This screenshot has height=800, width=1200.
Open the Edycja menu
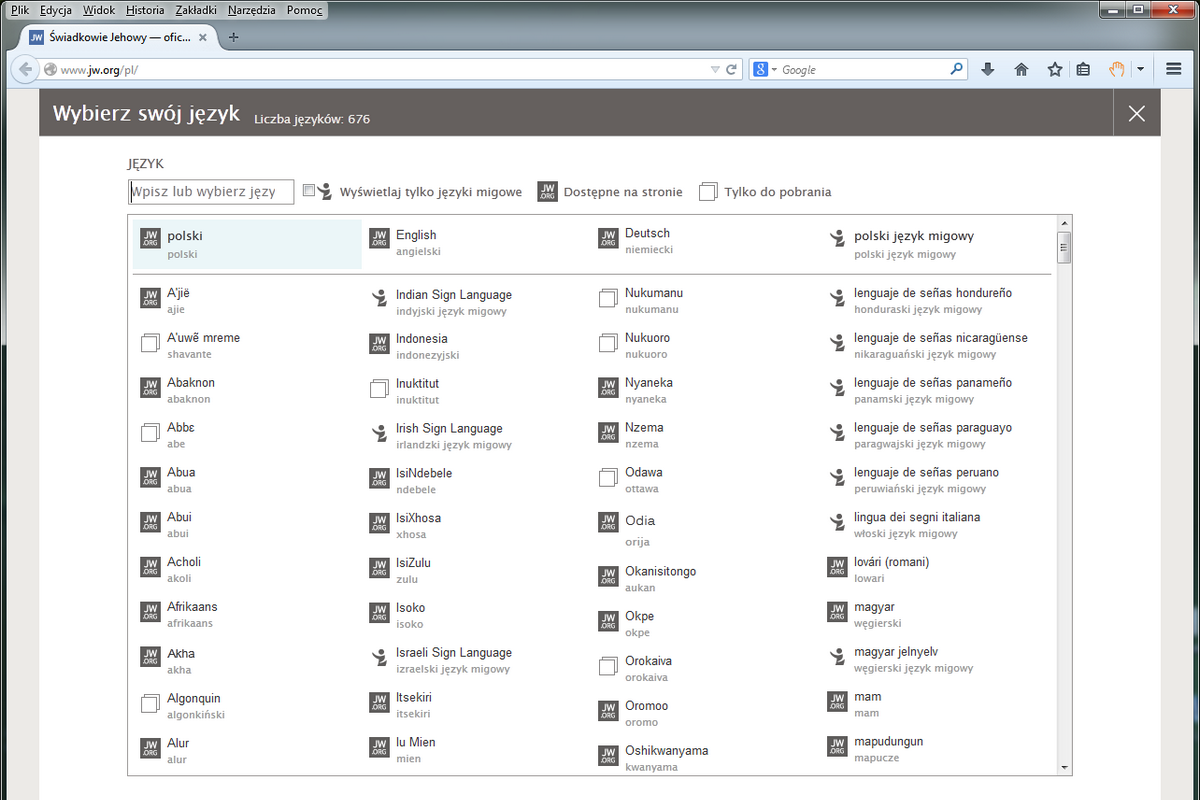pos(56,9)
